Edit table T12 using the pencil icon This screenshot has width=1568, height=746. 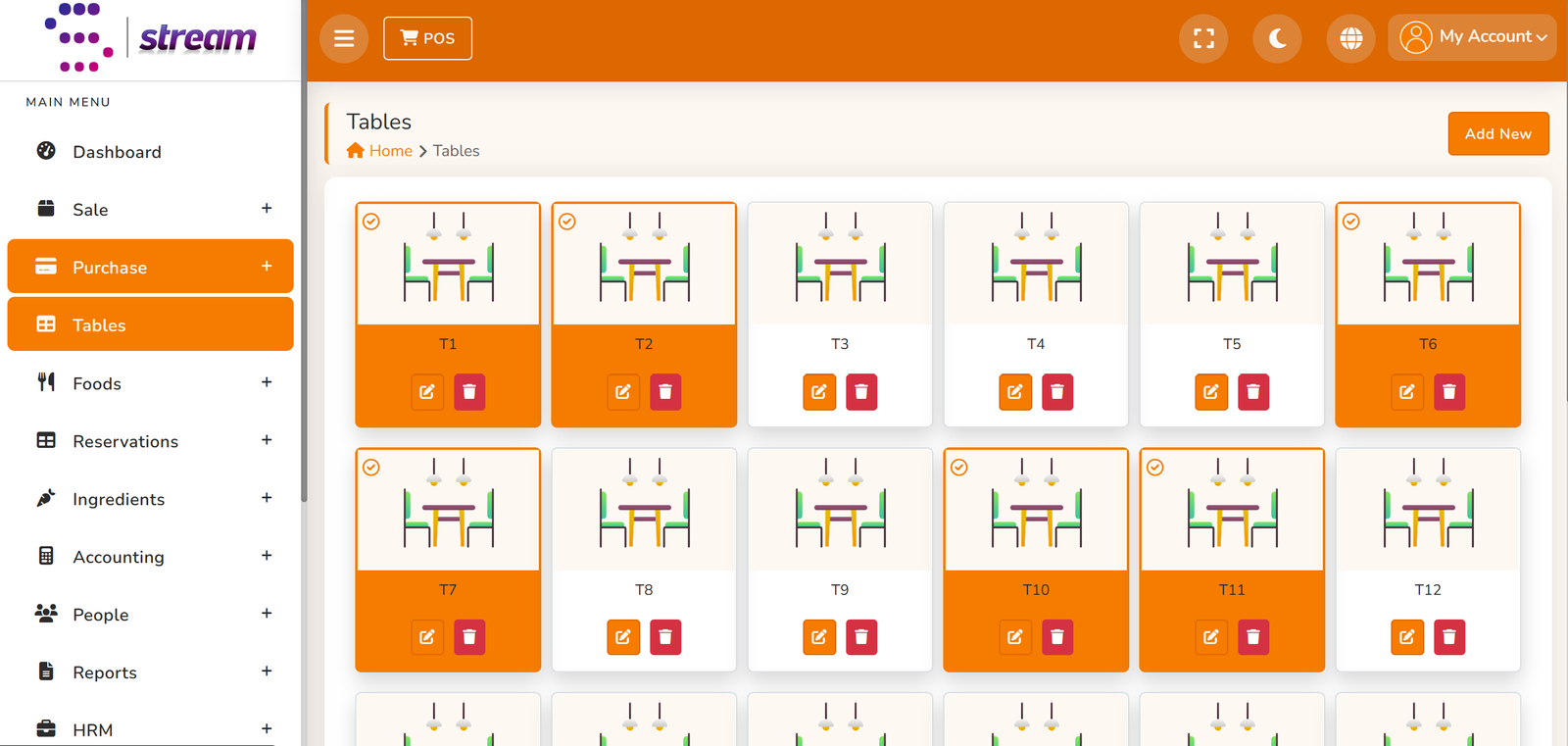[1407, 637]
